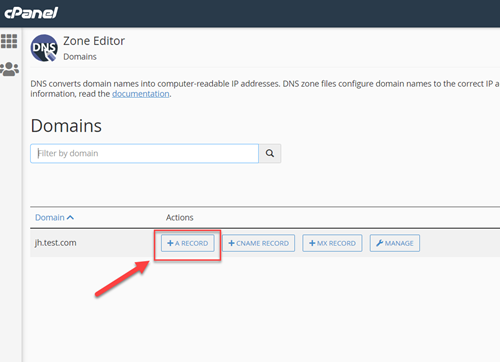This screenshot has height=362, width=500.
Task: Select the jh.test.com domain row
Action: [265, 243]
